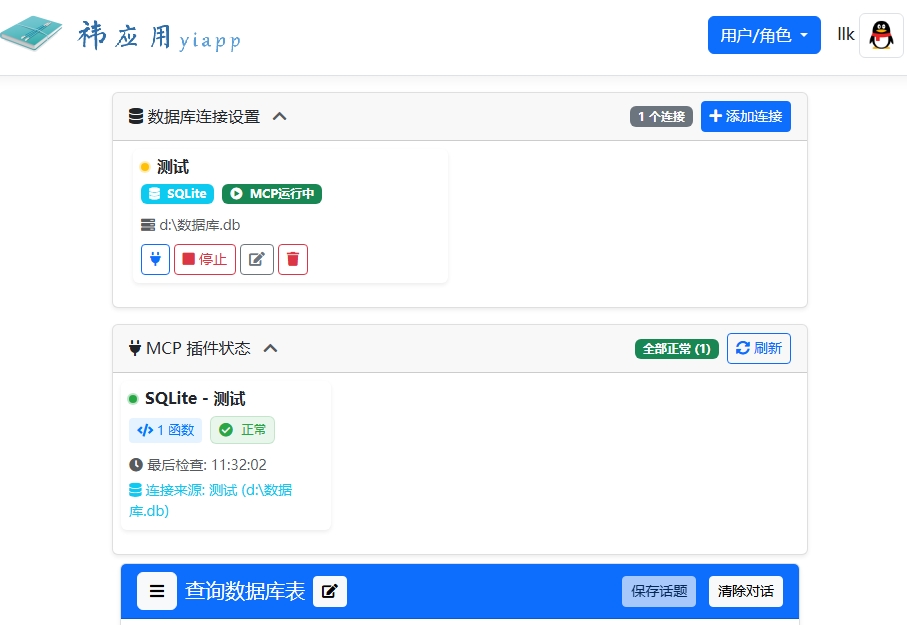The height and width of the screenshot is (625, 907).
Task: Click the MCP 插件状态 header title
Action: coord(198,348)
